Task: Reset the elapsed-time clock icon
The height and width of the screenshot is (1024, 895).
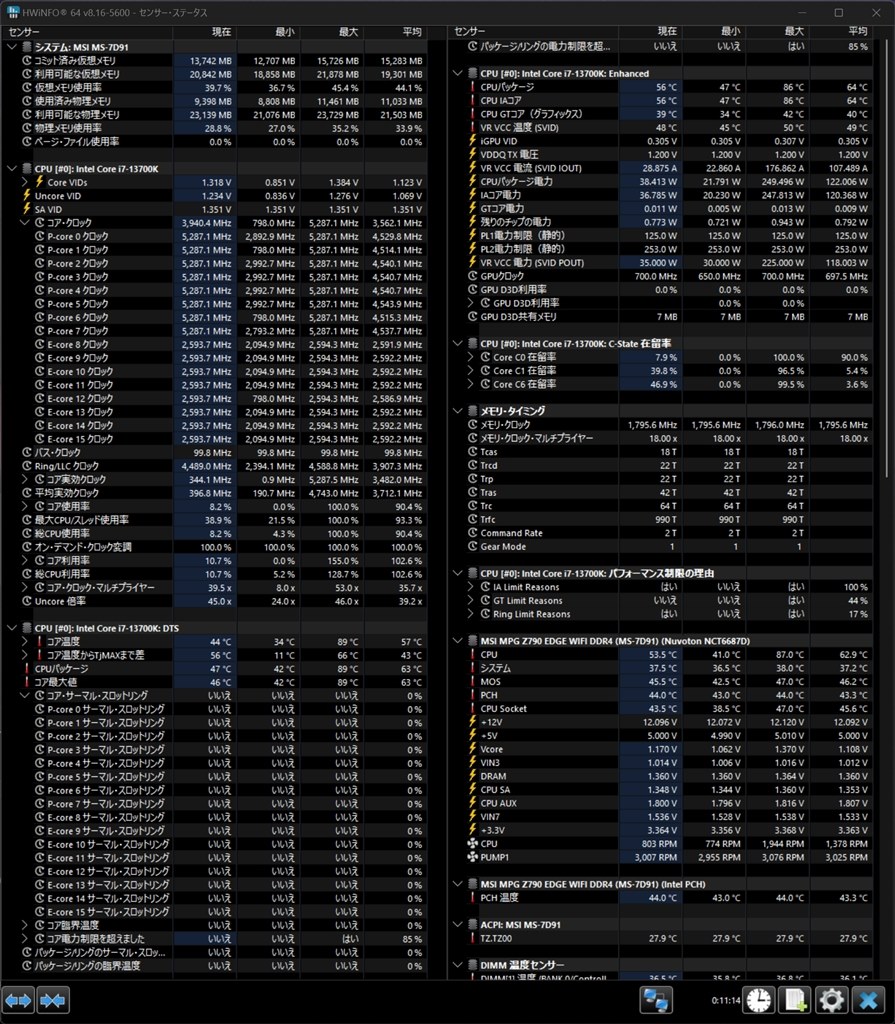Action: [759, 1000]
